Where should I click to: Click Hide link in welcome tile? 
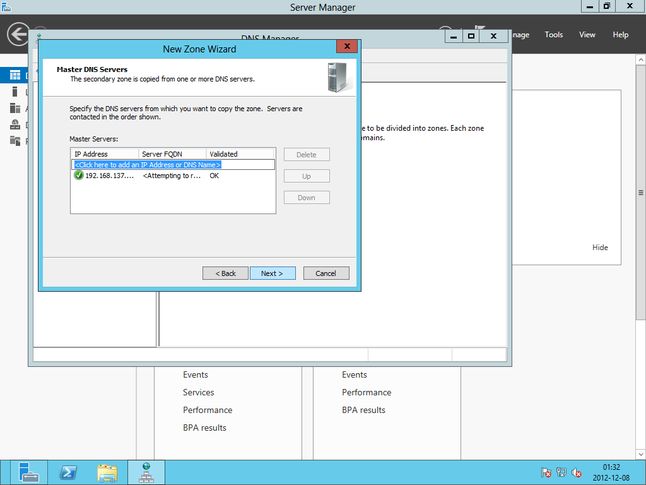600,247
